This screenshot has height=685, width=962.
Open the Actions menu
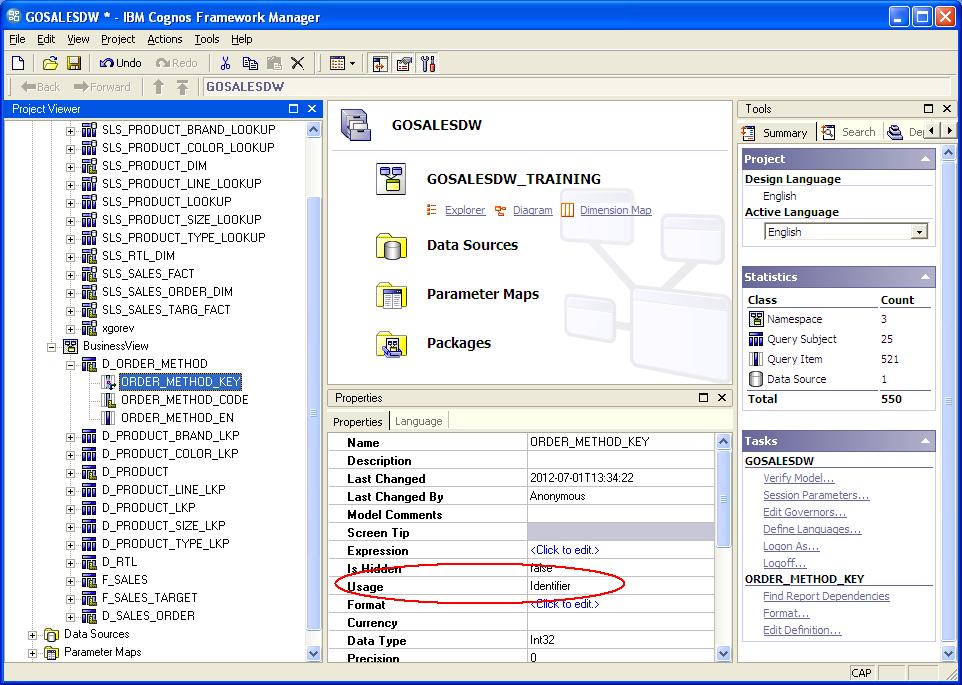(166, 39)
